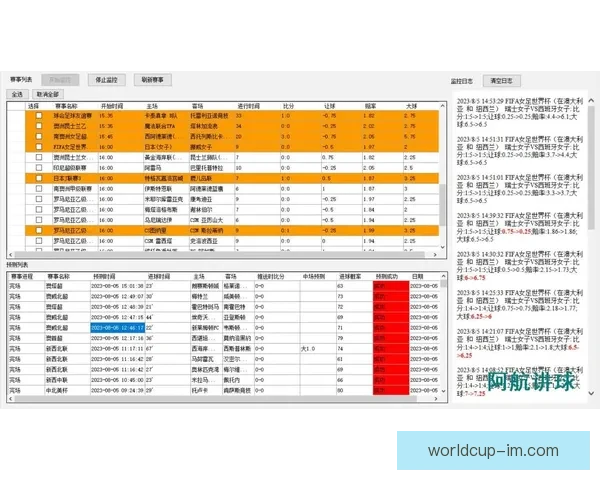
Task: Click the monitor log scroll-down arrow
Action: coord(591,393)
